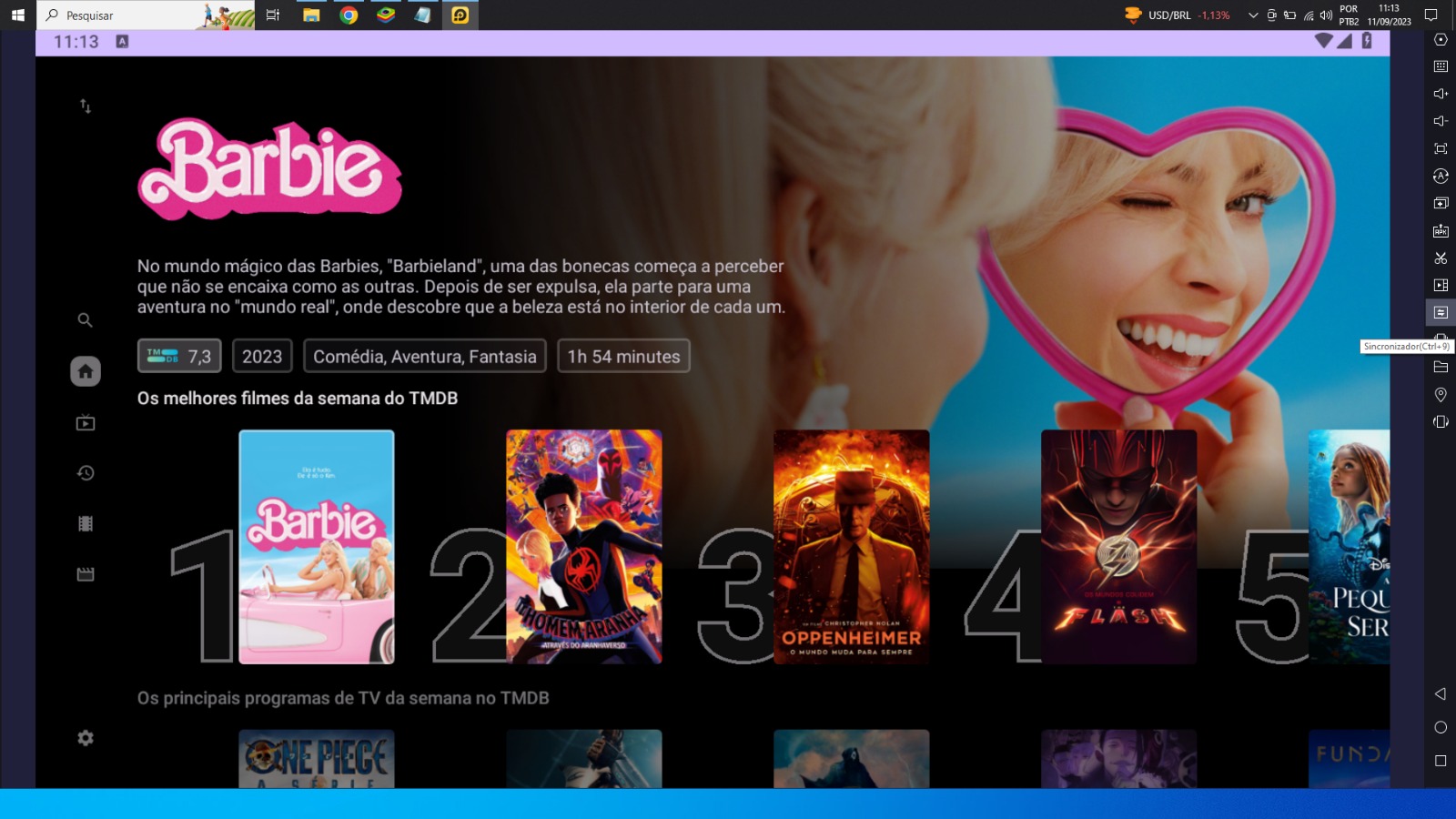Image resolution: width=1456 pixels, height=819 pixels.
Task: Launch Google Chrome from the taskbar
Action: 349,15
